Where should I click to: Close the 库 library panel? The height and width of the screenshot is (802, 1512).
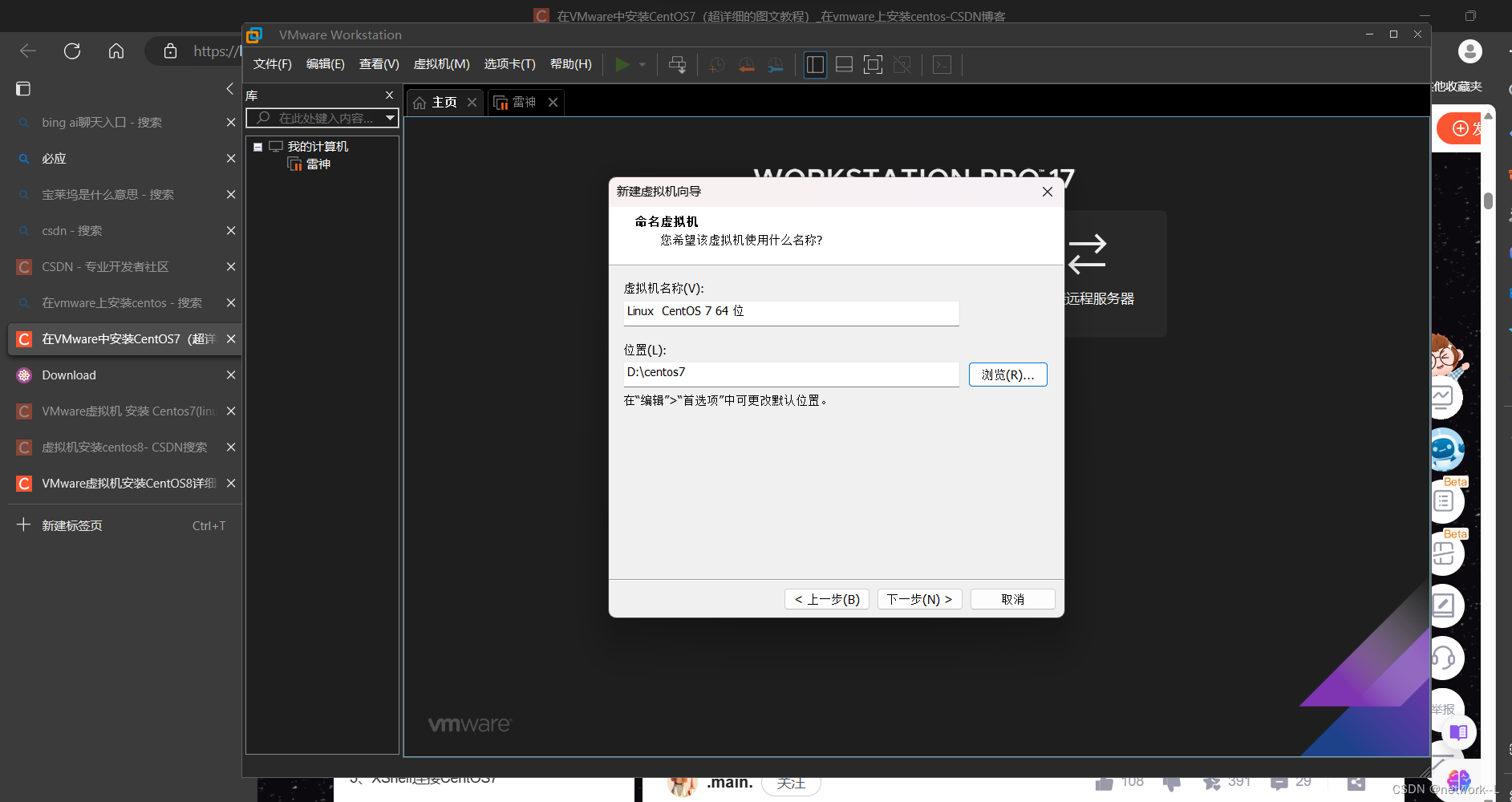pyautogui.click(x=390, y=95)
